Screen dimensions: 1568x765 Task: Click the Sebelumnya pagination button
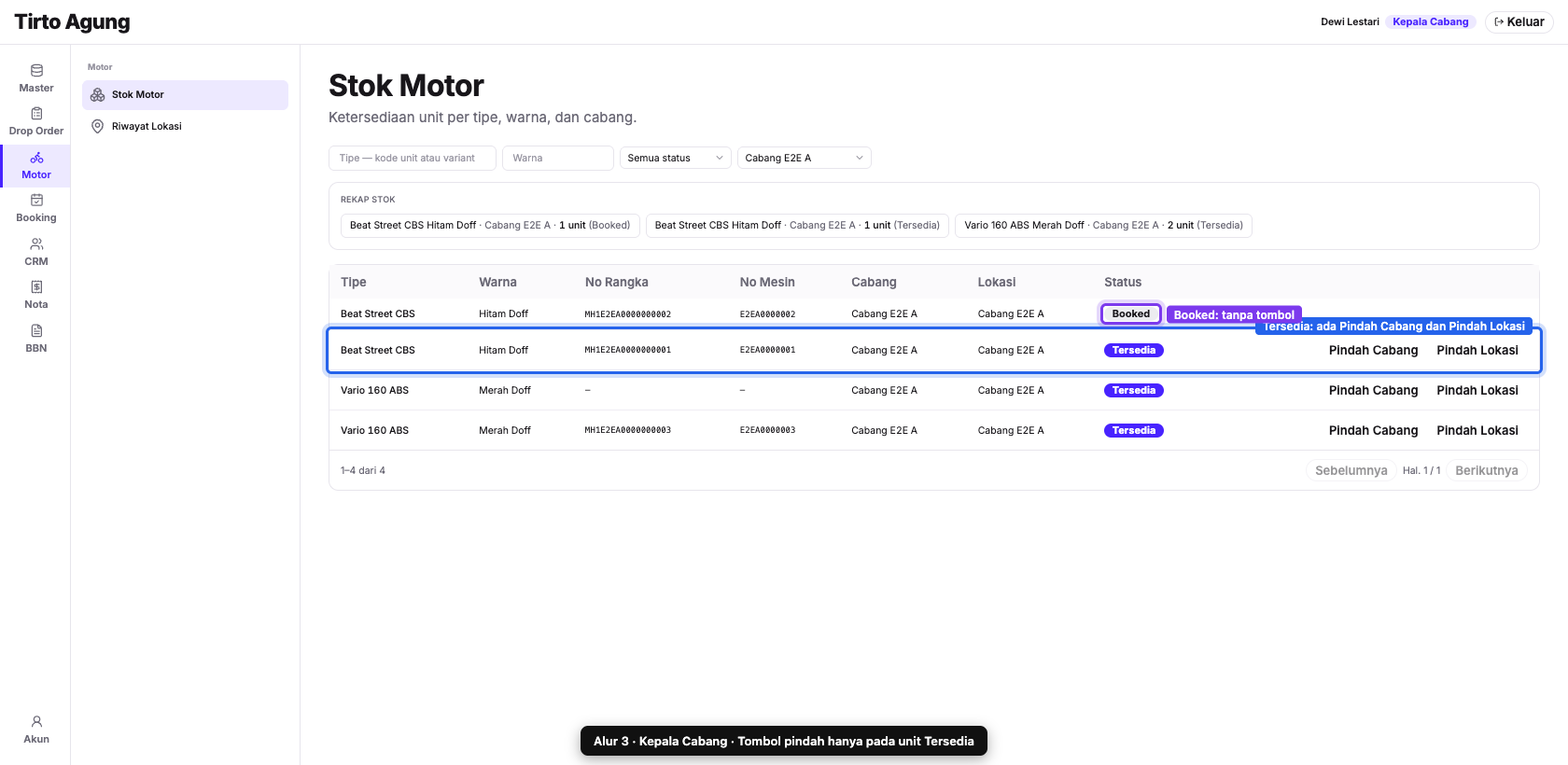1351,470
